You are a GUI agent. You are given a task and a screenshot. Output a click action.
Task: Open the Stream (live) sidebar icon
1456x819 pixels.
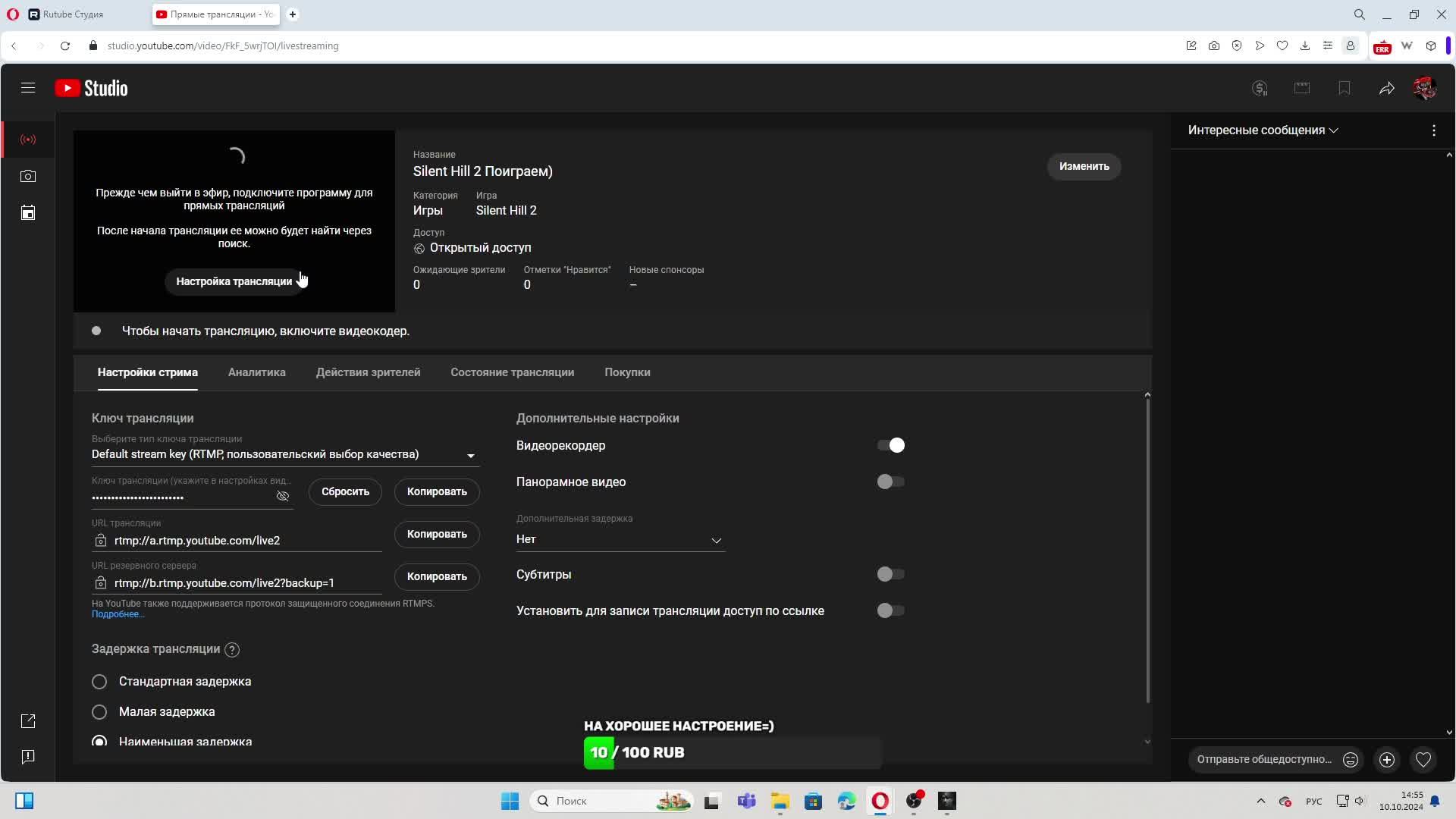point(28,140)
